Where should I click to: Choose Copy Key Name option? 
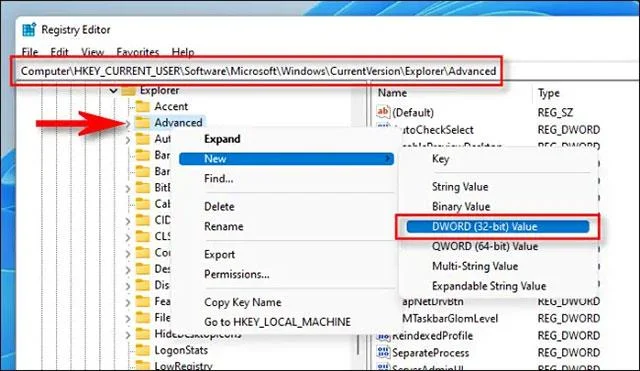[x=242, y=302]
